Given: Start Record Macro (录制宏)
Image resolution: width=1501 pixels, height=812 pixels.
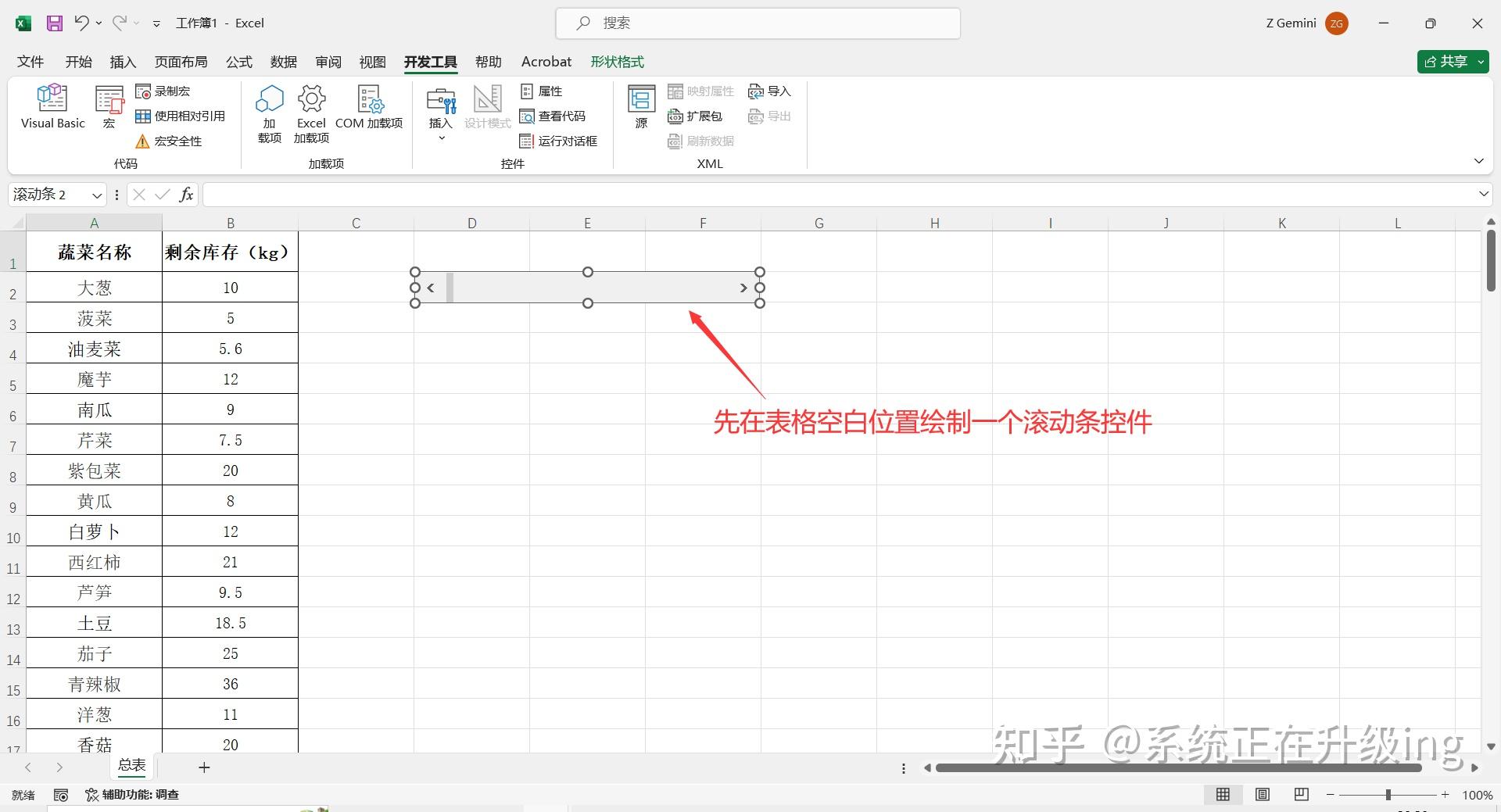Looking at the screenshot, I should (x=163, y=91).
